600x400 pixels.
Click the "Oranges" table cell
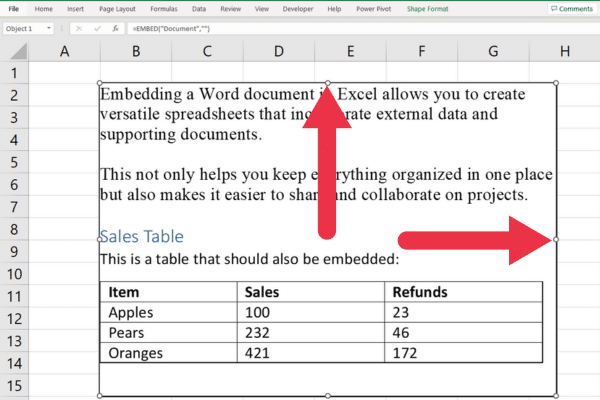click(x=169, y=353)
